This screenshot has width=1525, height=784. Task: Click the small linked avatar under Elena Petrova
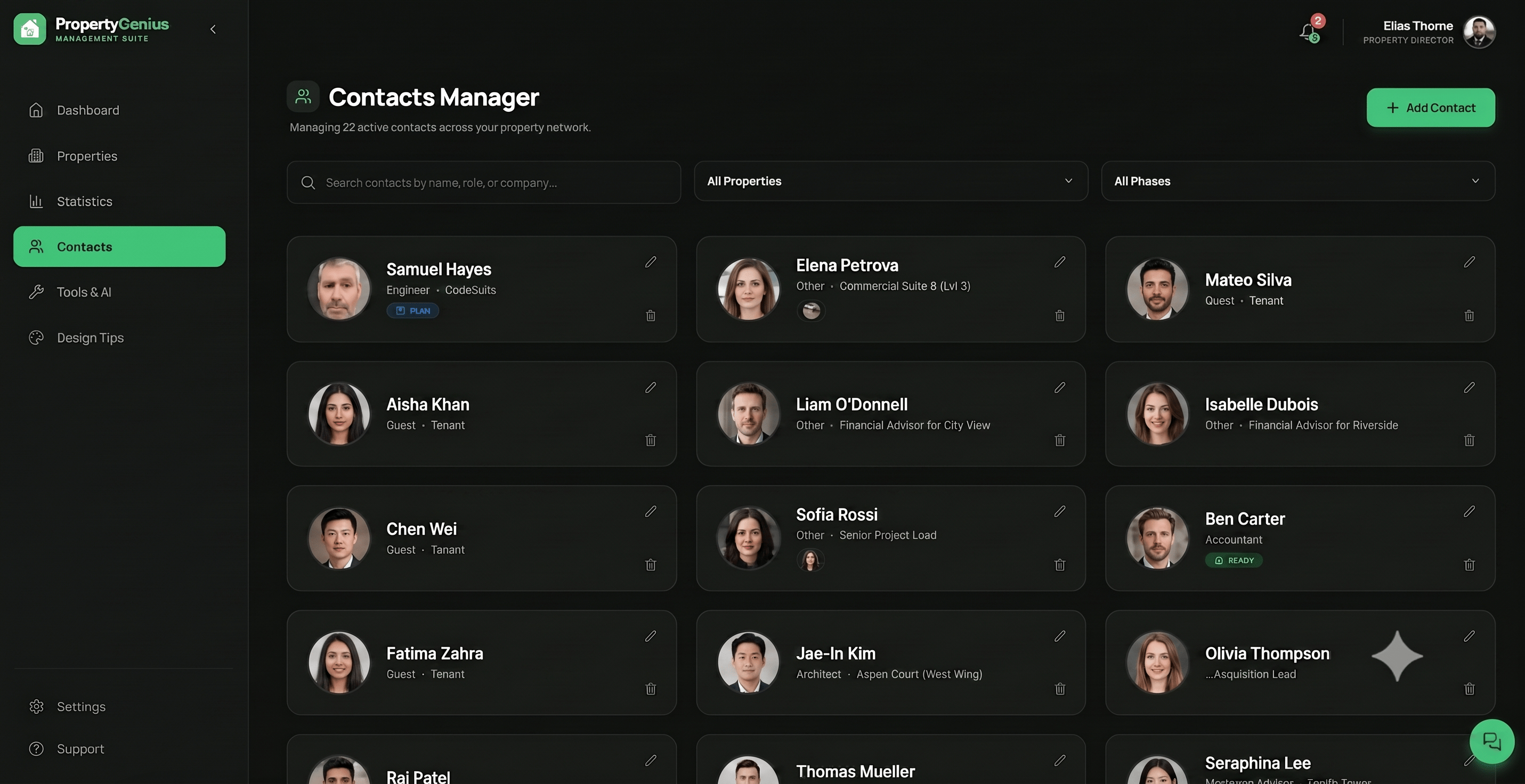(811, 311)
